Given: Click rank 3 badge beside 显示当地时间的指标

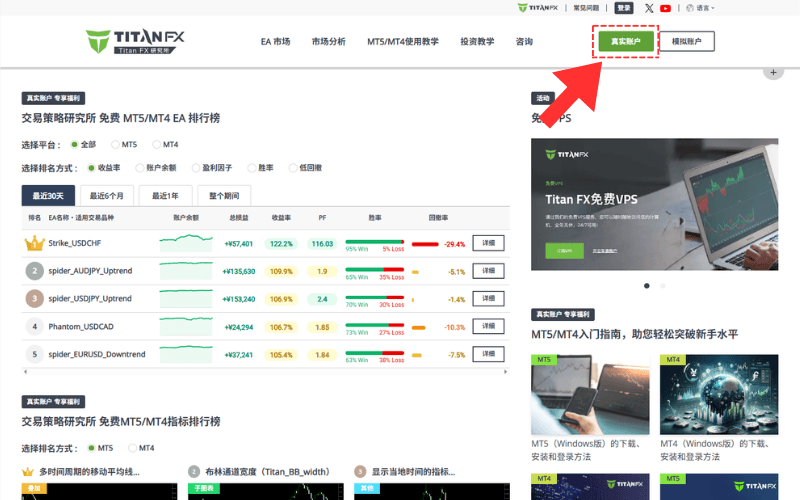Looking at the screenshot, I should [x=360, y=471].
